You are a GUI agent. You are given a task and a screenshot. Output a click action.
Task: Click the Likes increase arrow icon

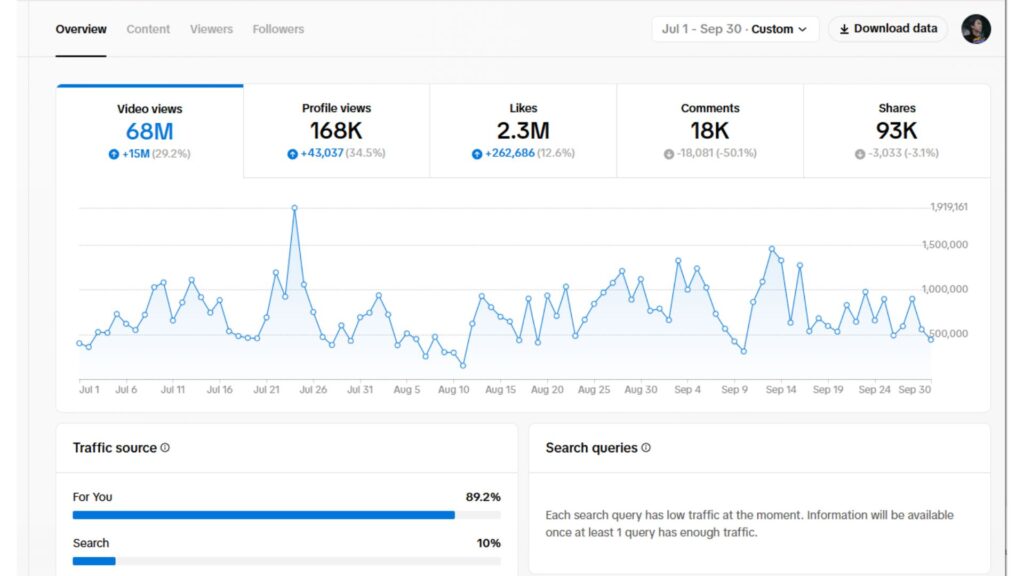(x=477, y=154)
